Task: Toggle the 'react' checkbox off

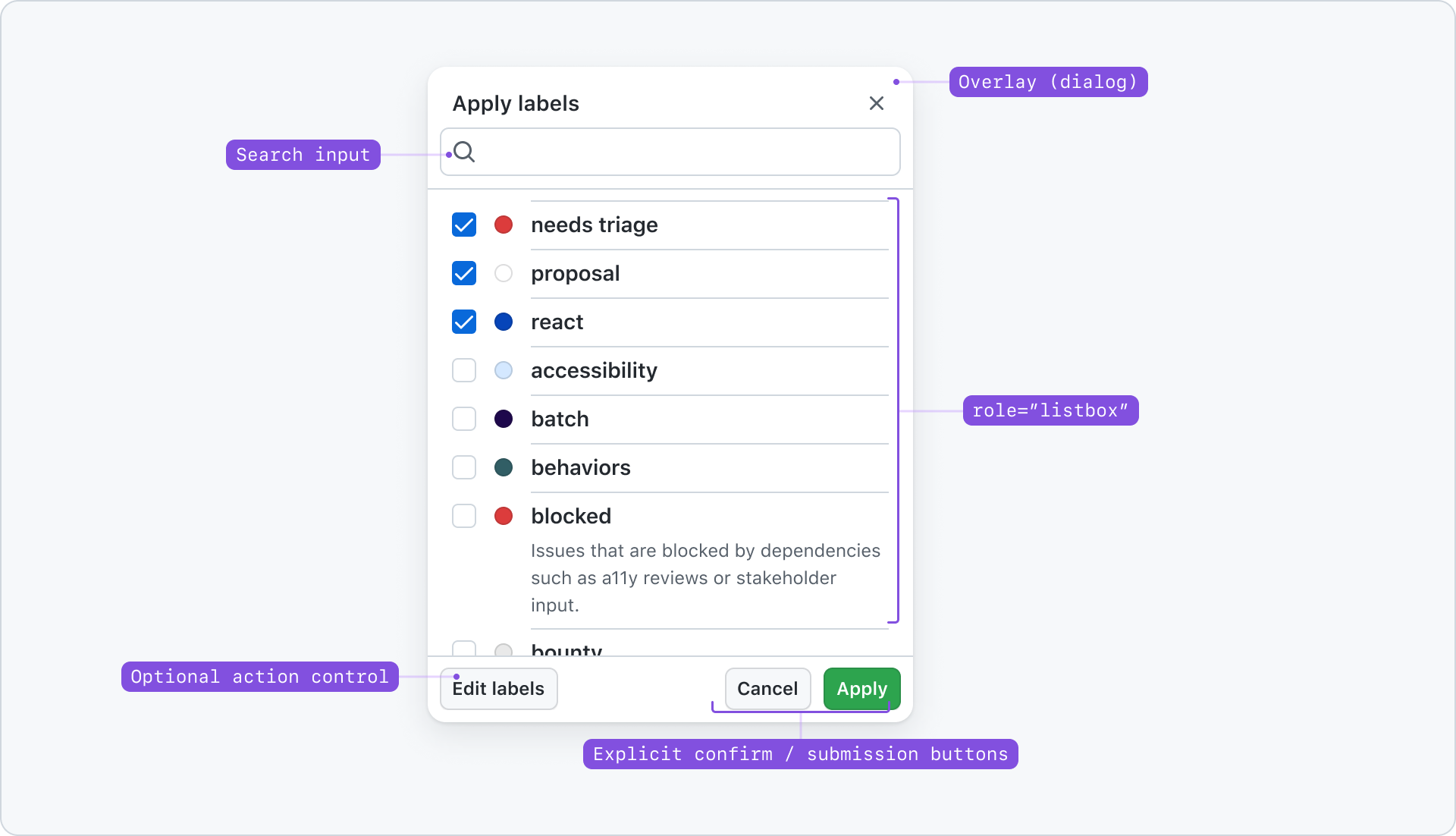Action: [463, 321]
